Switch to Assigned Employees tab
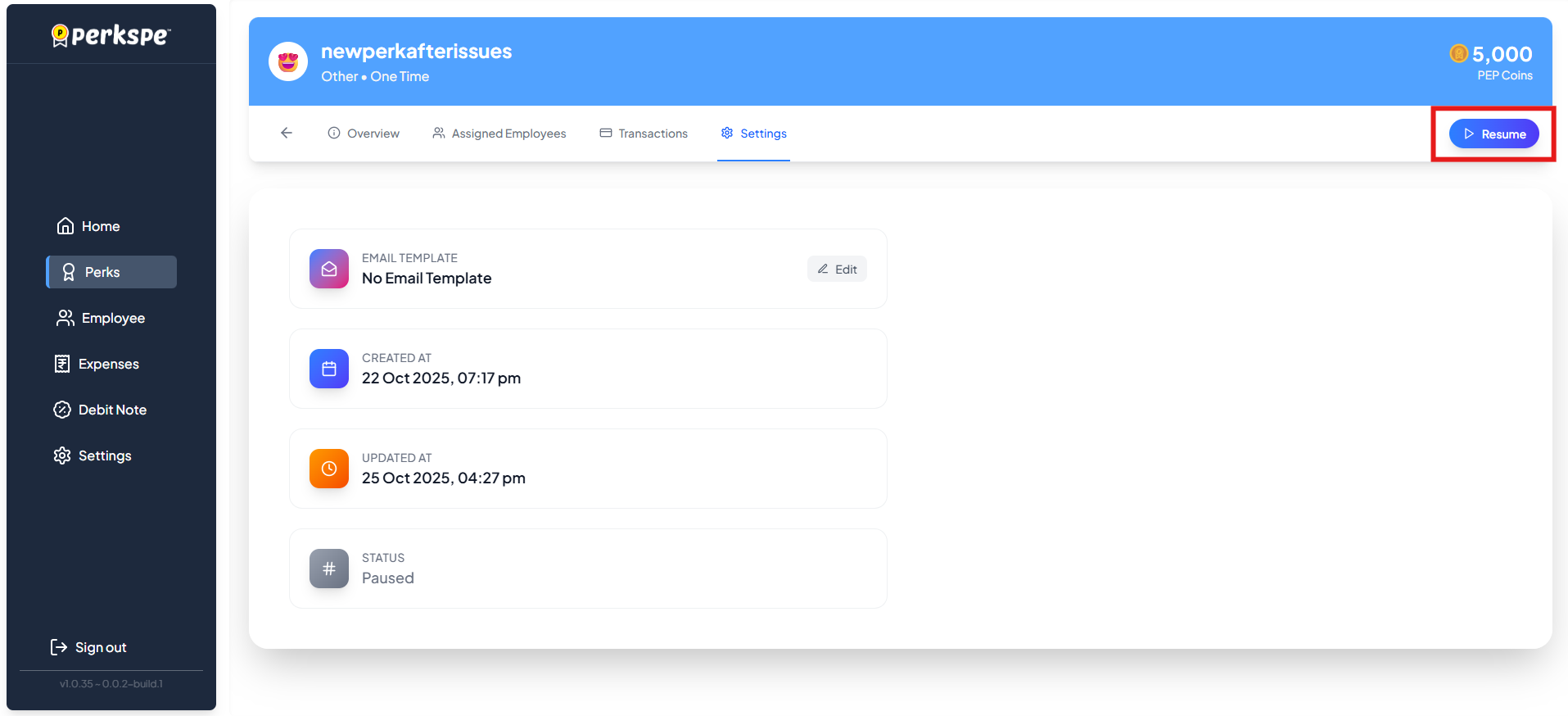Viewport: 1568px width, 716px height. [x=499, y=134]
